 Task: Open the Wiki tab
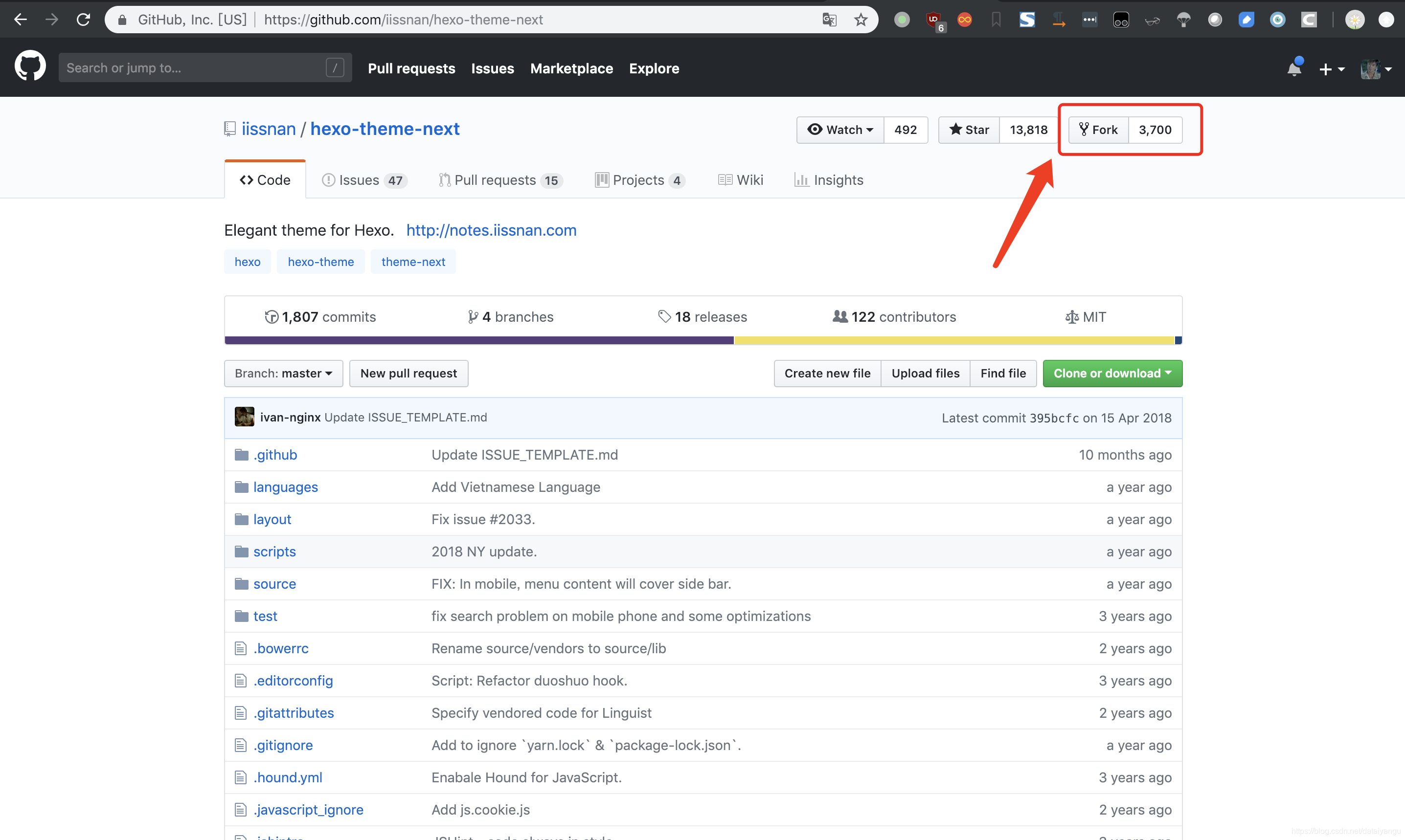click(741, 180)
